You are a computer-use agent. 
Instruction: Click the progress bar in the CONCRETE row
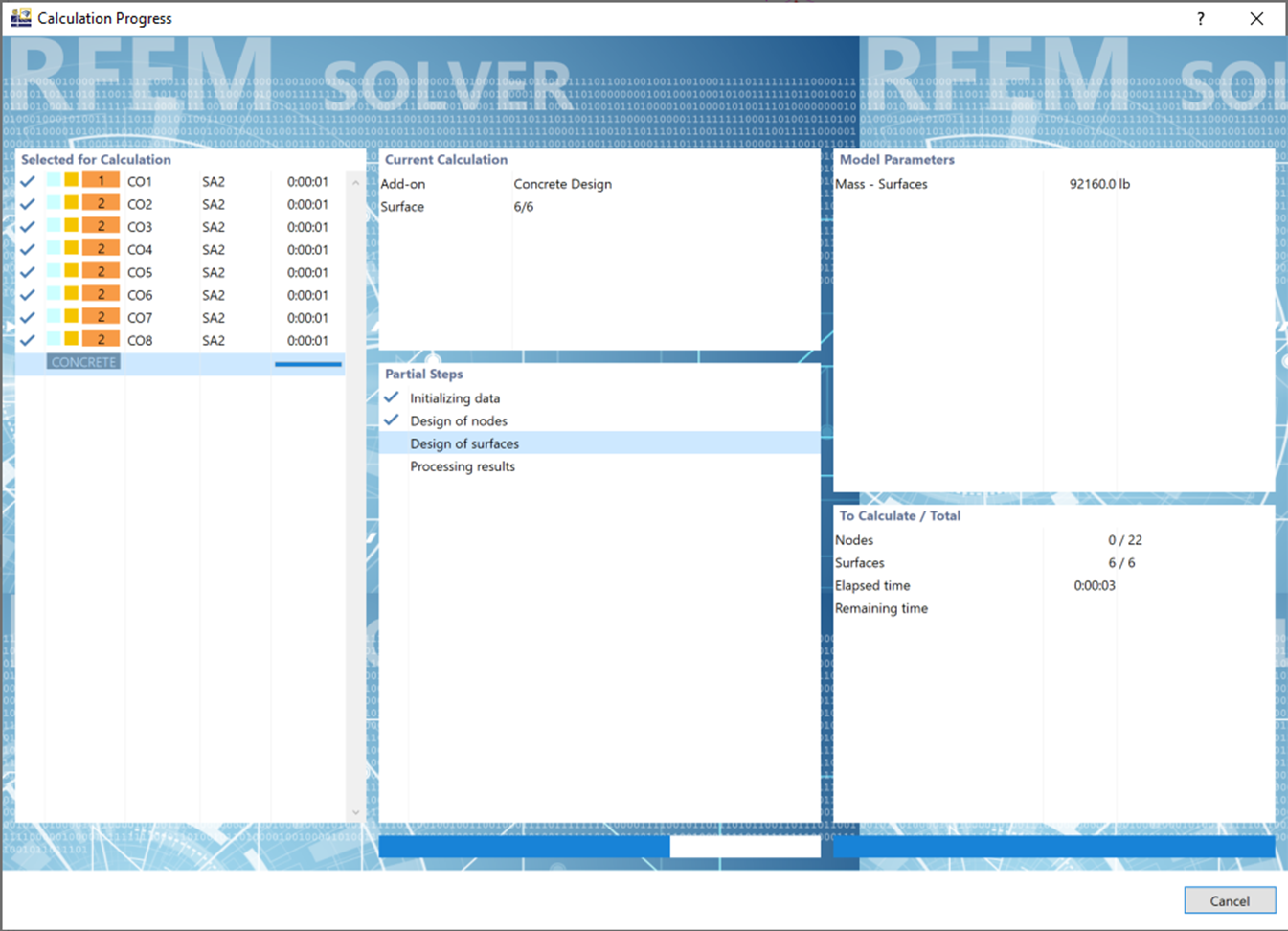click(308, 364)
